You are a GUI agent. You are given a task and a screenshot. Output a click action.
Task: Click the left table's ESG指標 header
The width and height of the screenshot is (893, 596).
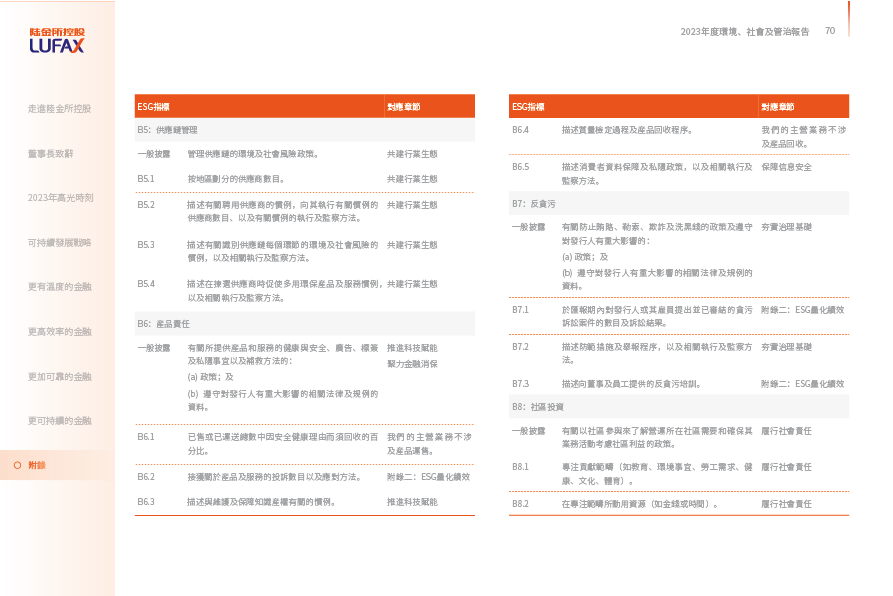point(153,106)
